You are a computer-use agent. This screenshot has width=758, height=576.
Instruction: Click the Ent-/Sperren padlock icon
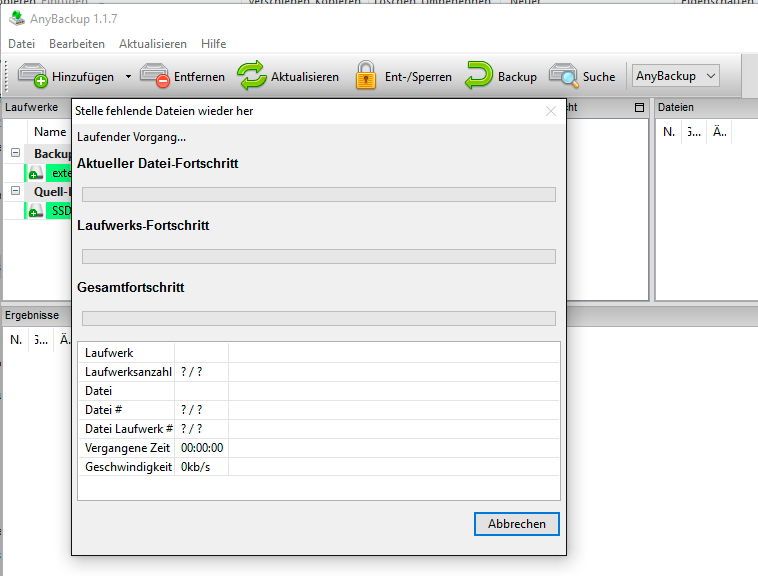(x=366, y=75)
